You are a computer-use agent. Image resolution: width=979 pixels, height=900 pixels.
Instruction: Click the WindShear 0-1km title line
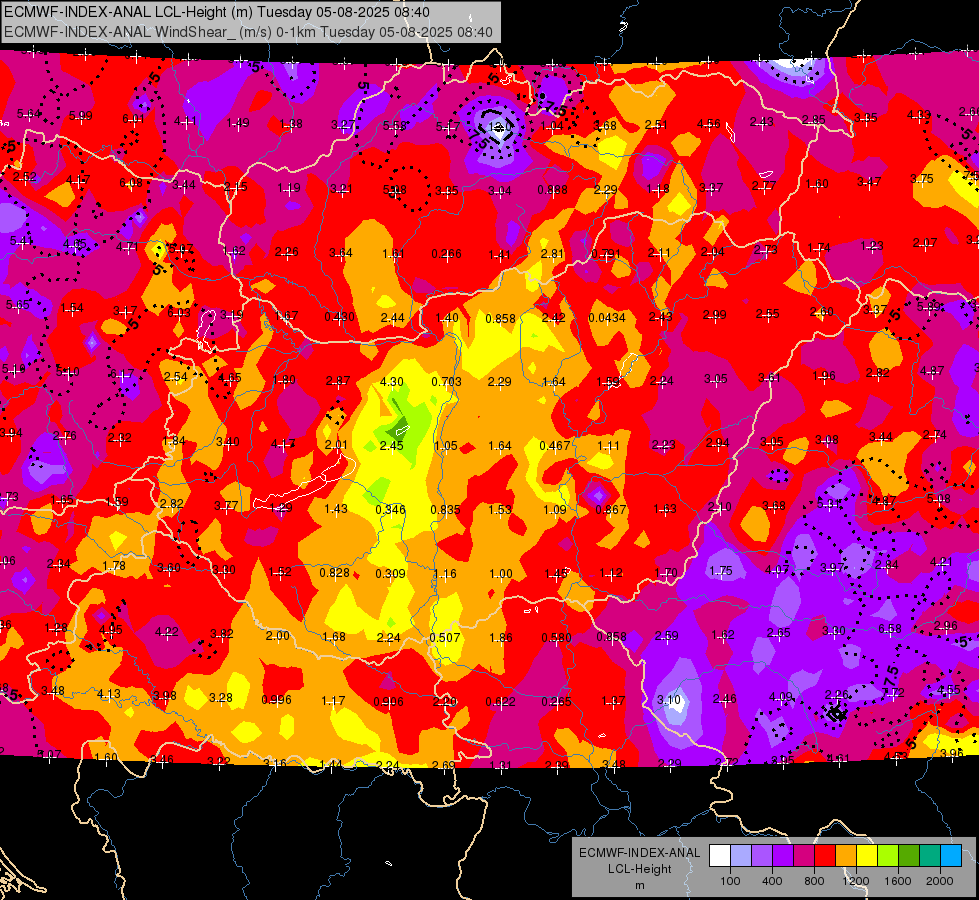248,32
